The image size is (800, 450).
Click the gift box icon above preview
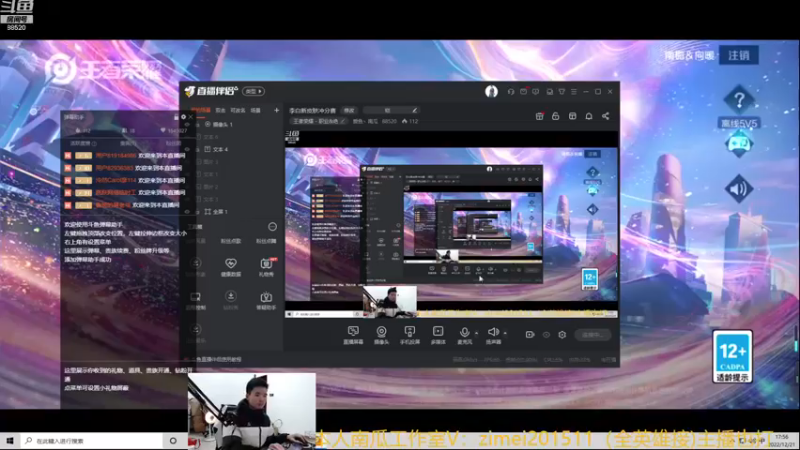click(539, 116)
